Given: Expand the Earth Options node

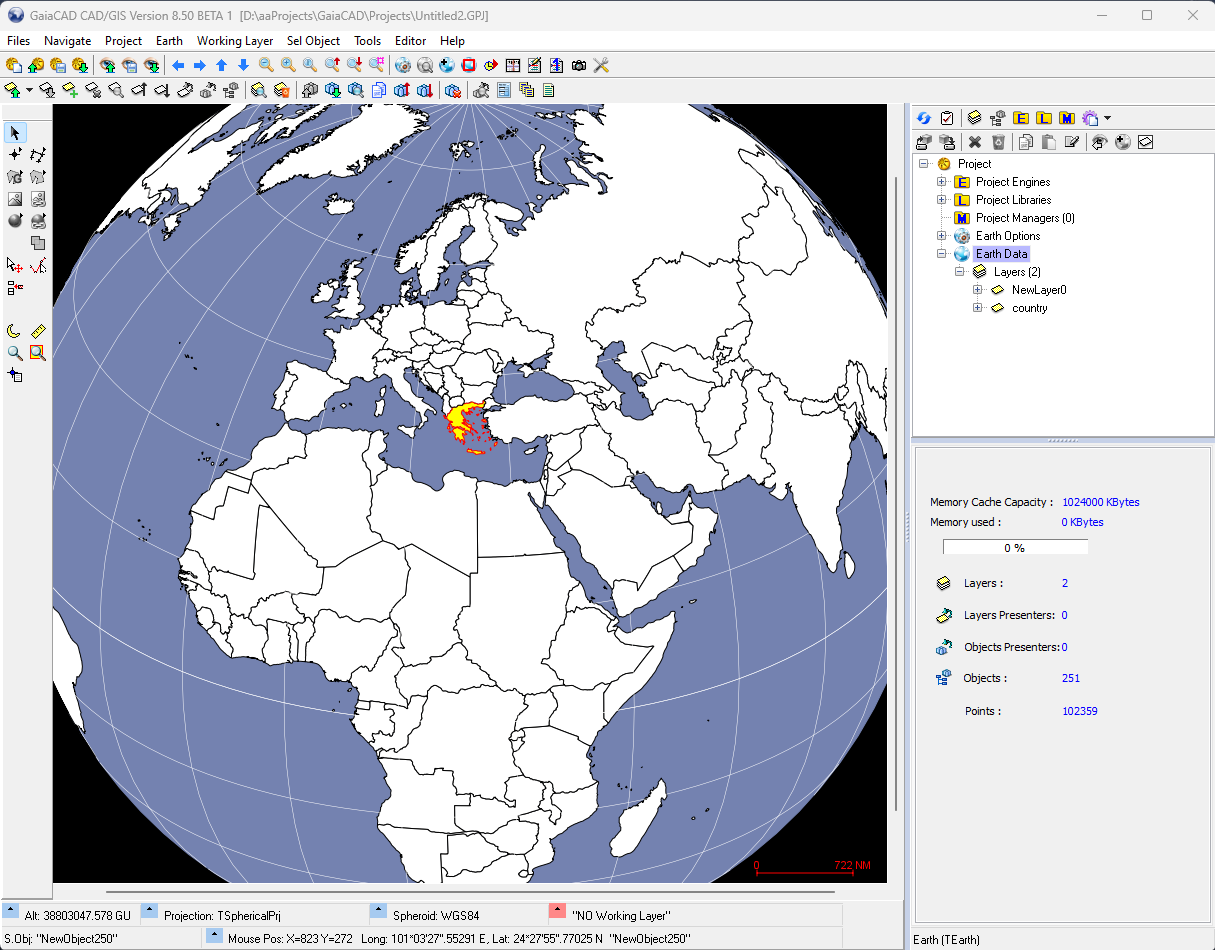Looking at the screenshot, I should (x=941, y=236).
